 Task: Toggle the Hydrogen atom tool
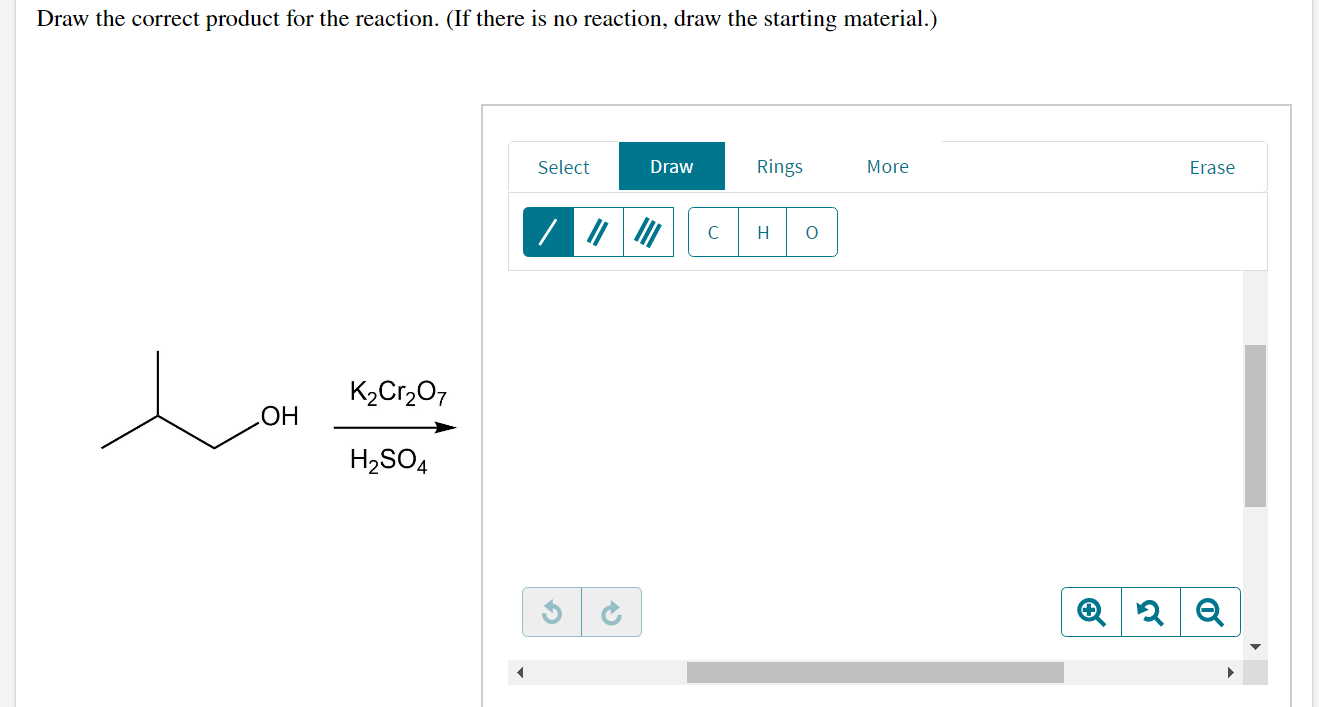762,231
